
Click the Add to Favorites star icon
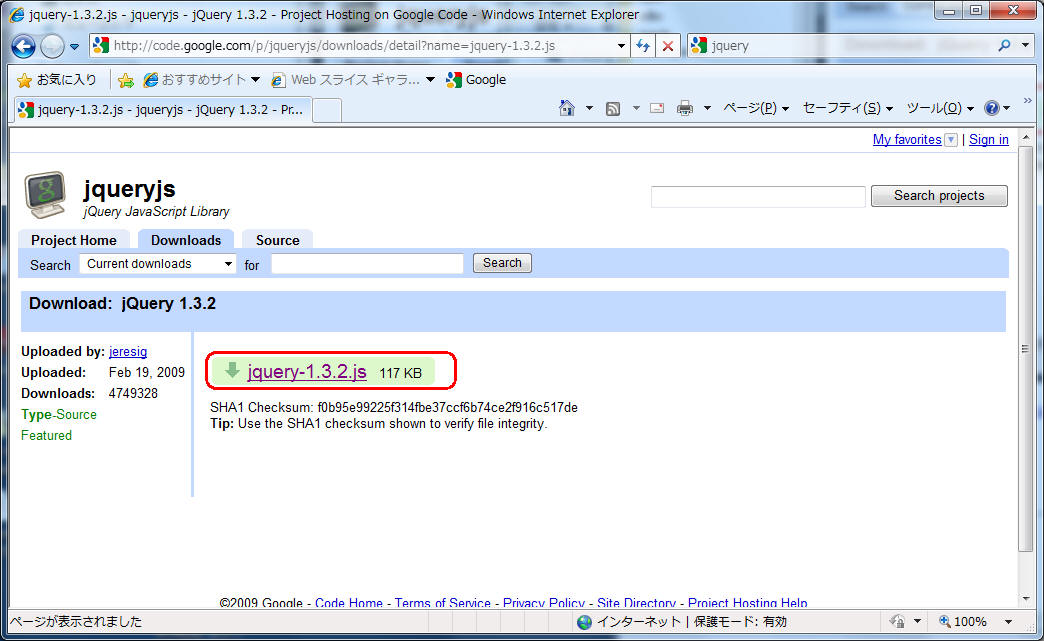point(126,80)
